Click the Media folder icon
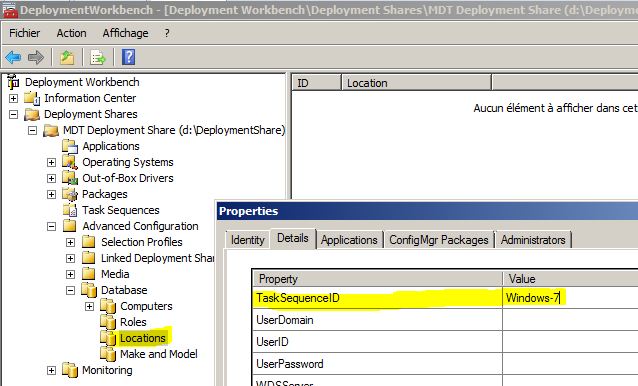 [89, 274]
